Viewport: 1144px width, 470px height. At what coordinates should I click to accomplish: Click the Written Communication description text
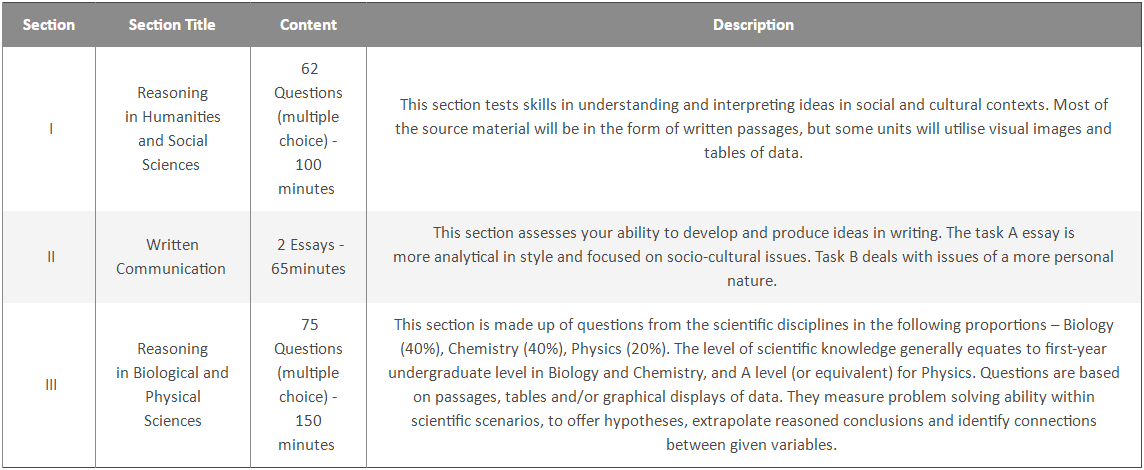(x=754, y=257)
